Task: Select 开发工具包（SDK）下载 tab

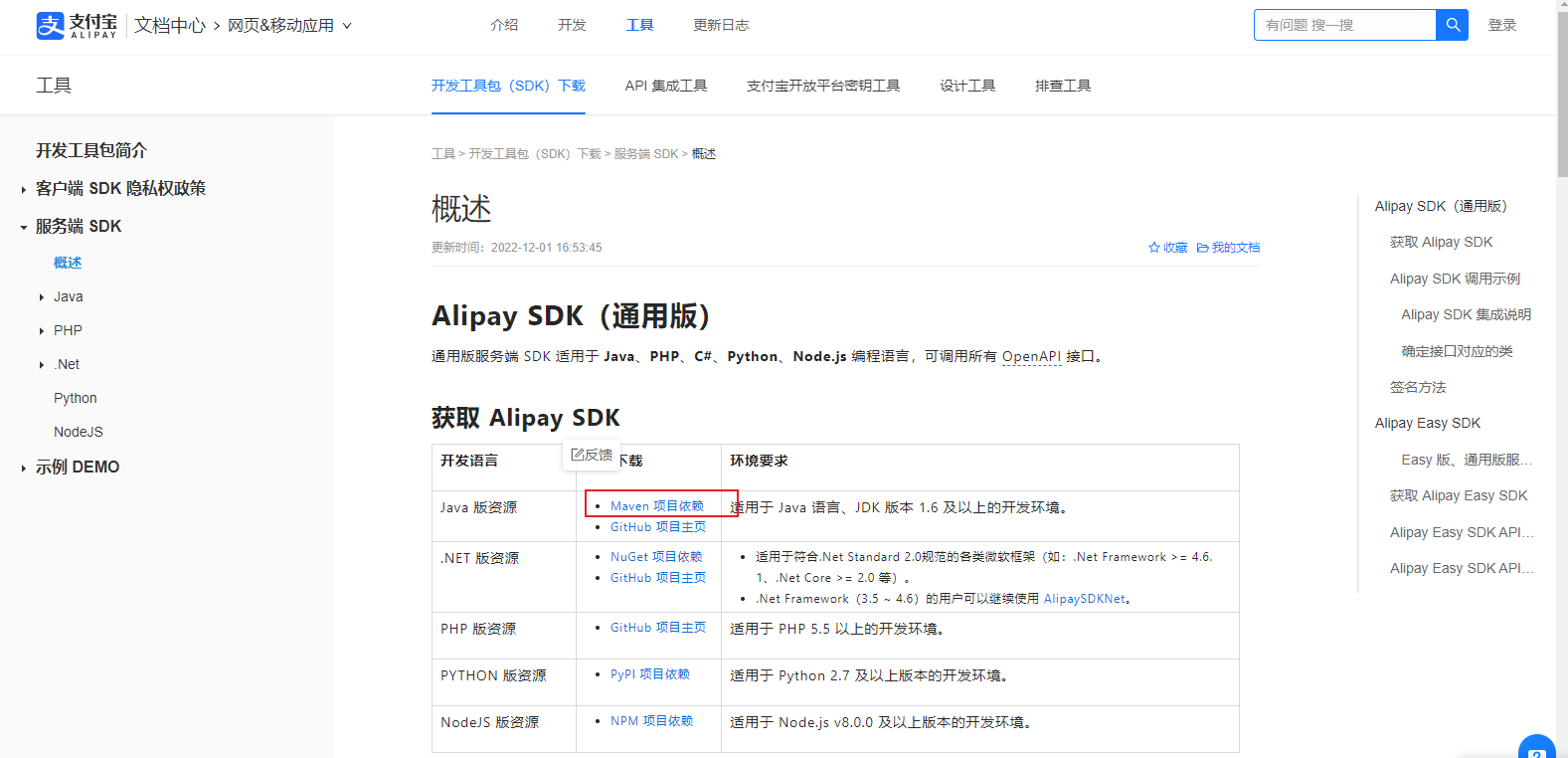Action: [508, 86]
